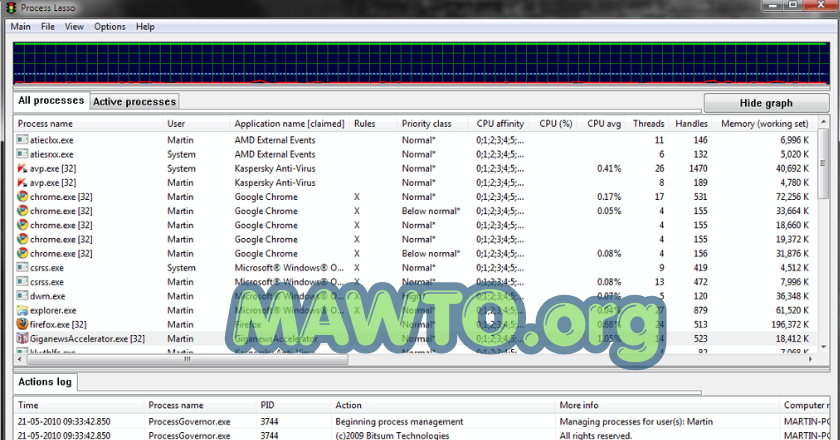The height and width of the screenshot is (440, 840).
Task: Switch to the Active processes tab
Action: (134, 102)
